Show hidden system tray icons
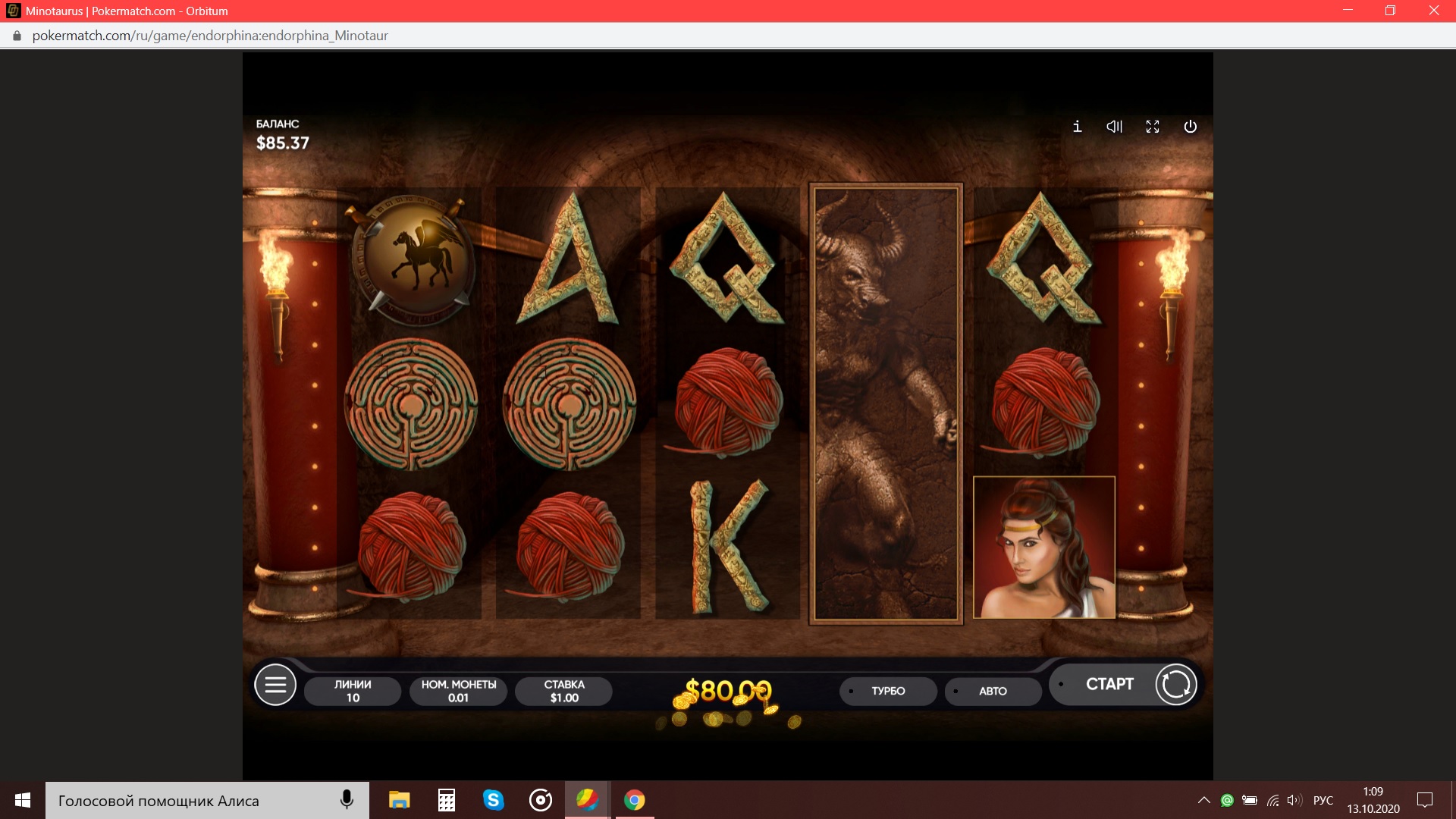This screenshot has height=819, width=1456. 1203,800
